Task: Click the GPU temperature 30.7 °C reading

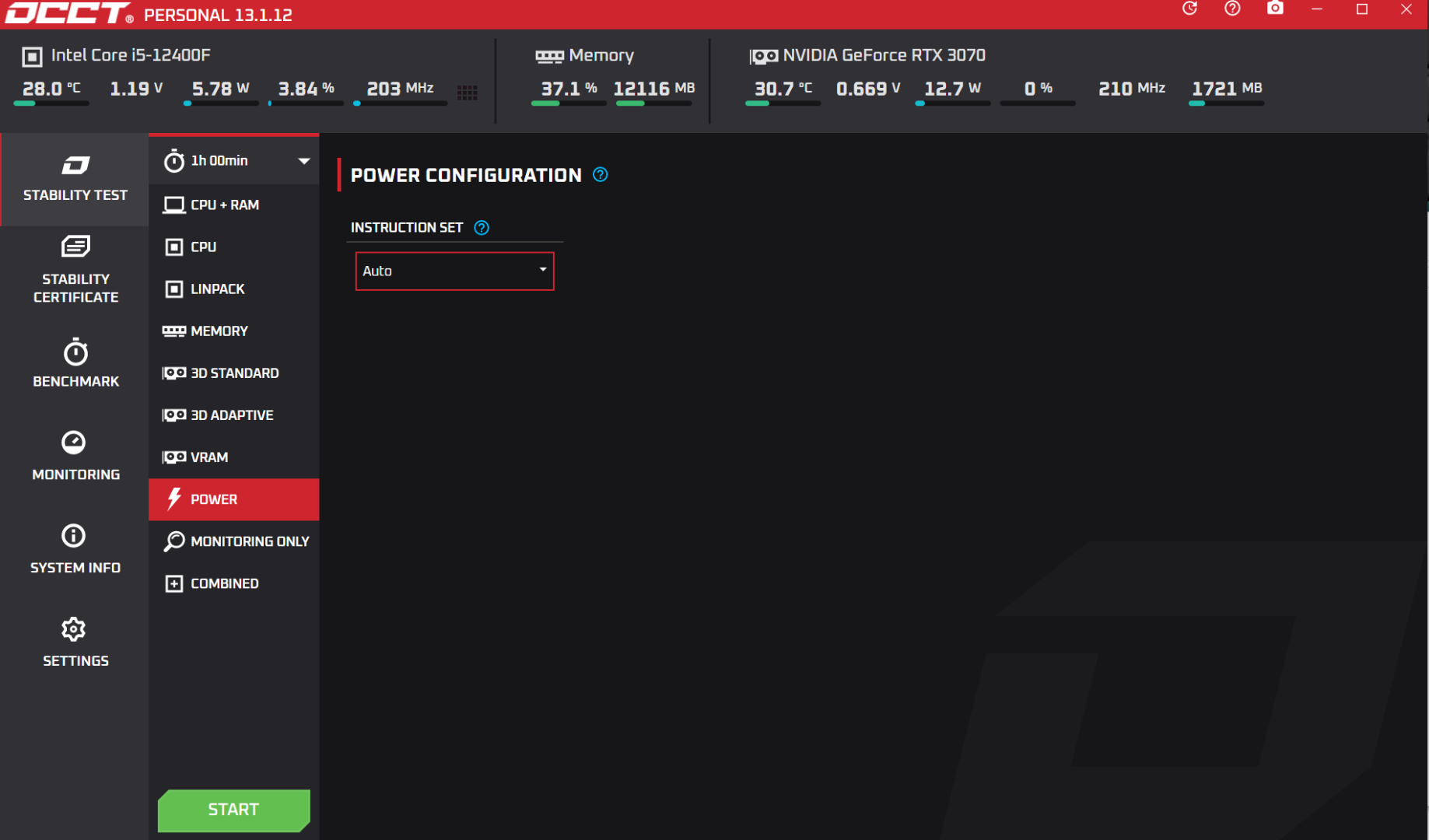Action: [783, 89]
